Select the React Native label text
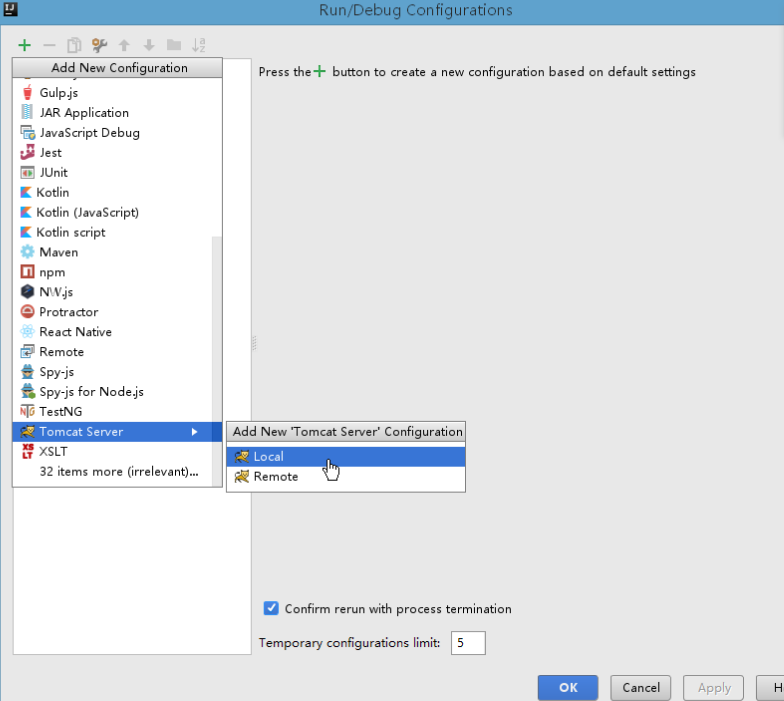 (x=76, y=332)
